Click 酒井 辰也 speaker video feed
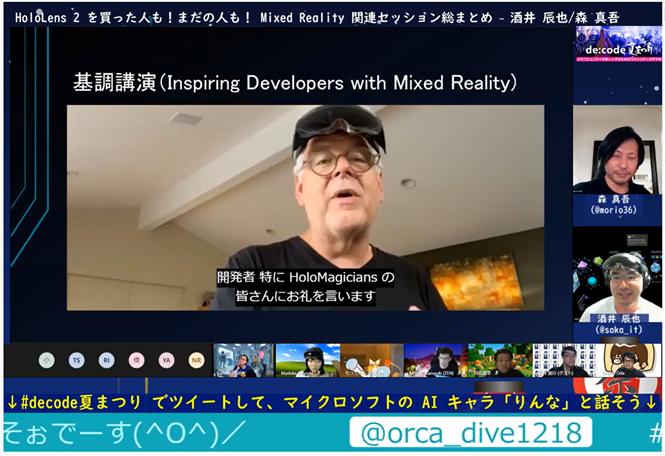The height and width of the screenshot is (456, 665). pyautogui.click(x=617, y=276)
